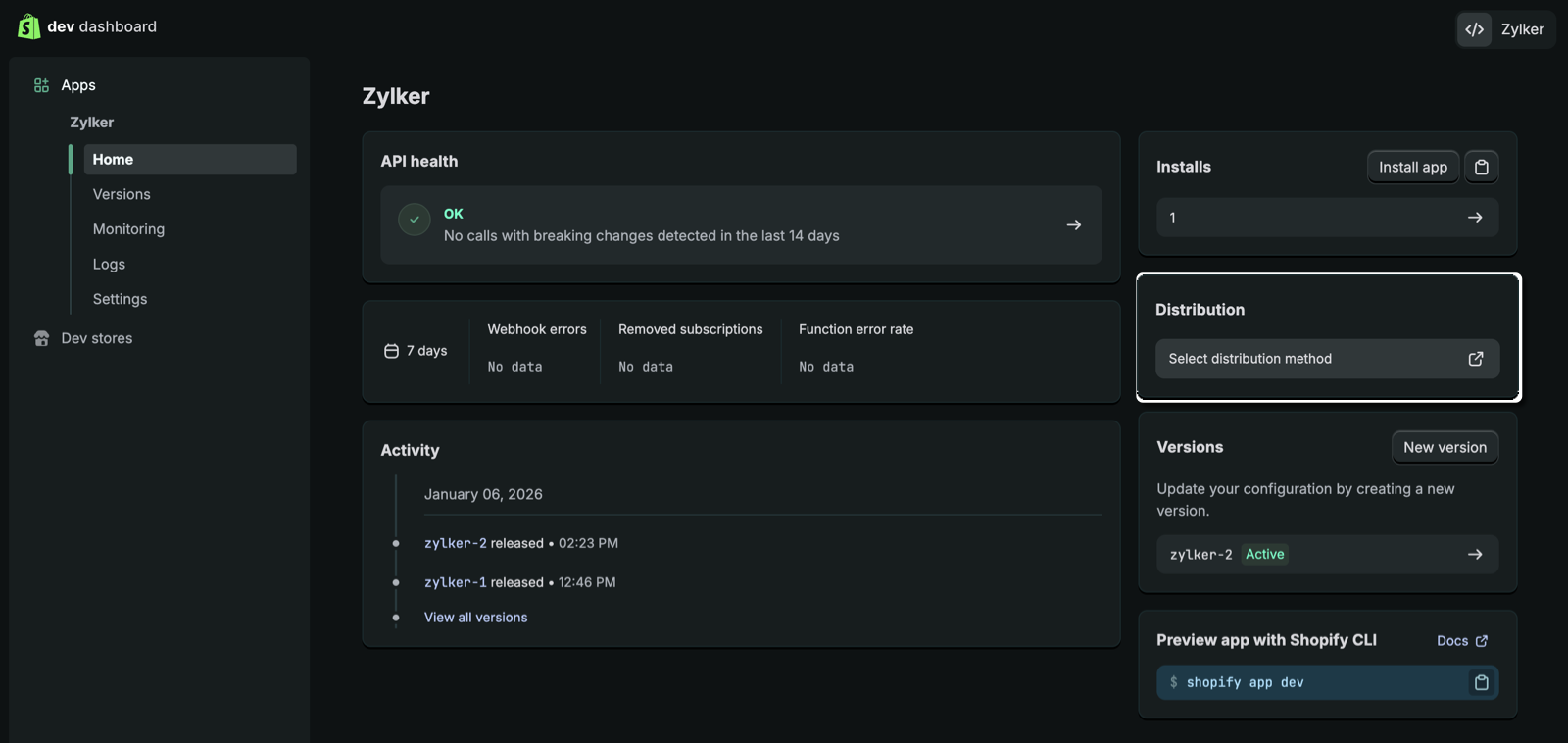Click the Shopify logo in header
Screen dimensions: 1568x743
click(x=28, y=26)
